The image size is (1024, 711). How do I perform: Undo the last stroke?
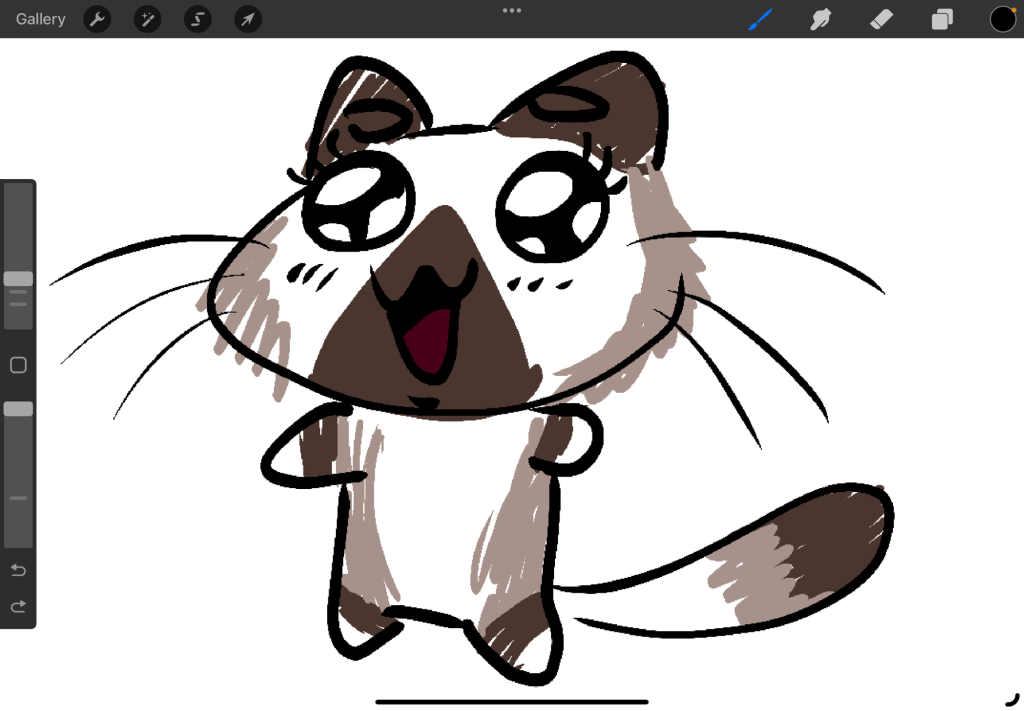(18, 570)
